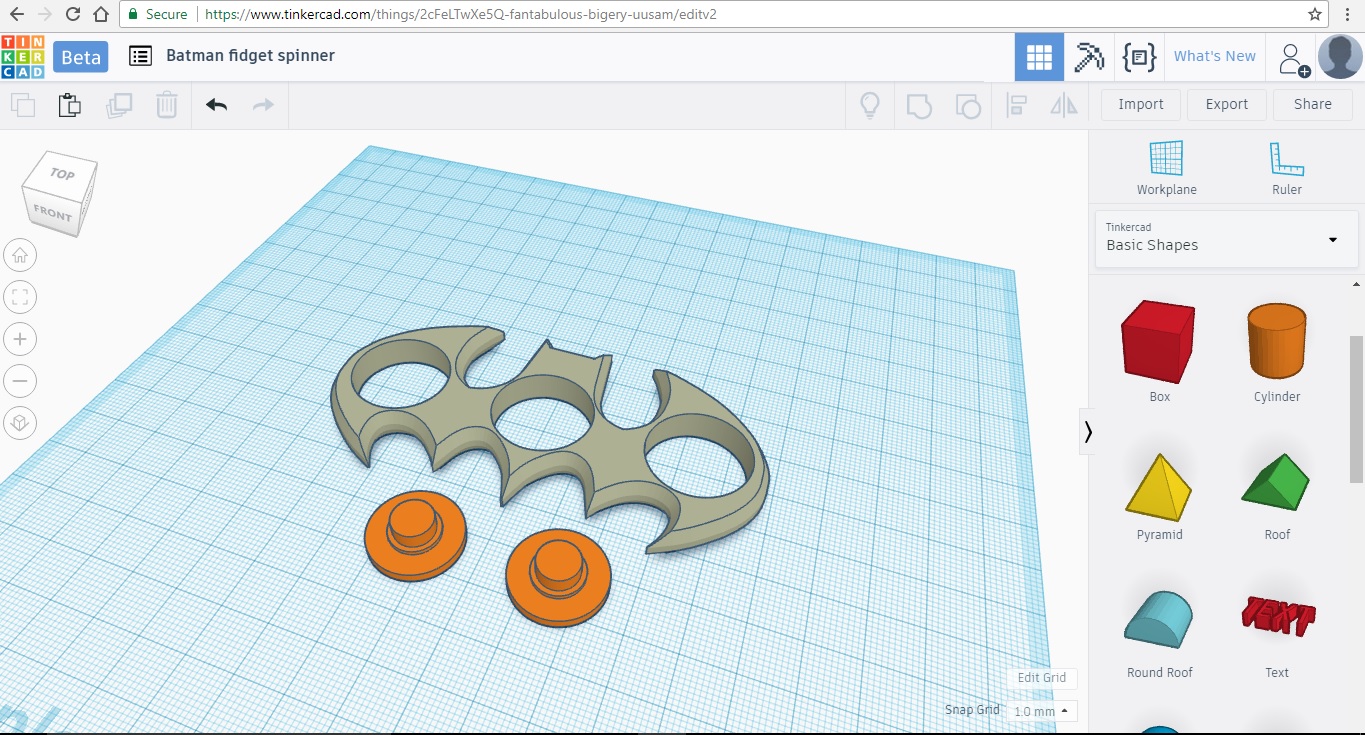
Task: Open the Basic Shapes category dropdown
Action: [x=1226, y=239]
